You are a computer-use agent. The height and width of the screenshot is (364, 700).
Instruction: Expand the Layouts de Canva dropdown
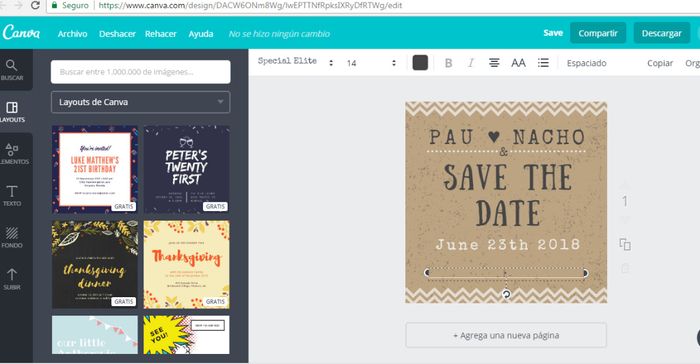pos(141,102)
